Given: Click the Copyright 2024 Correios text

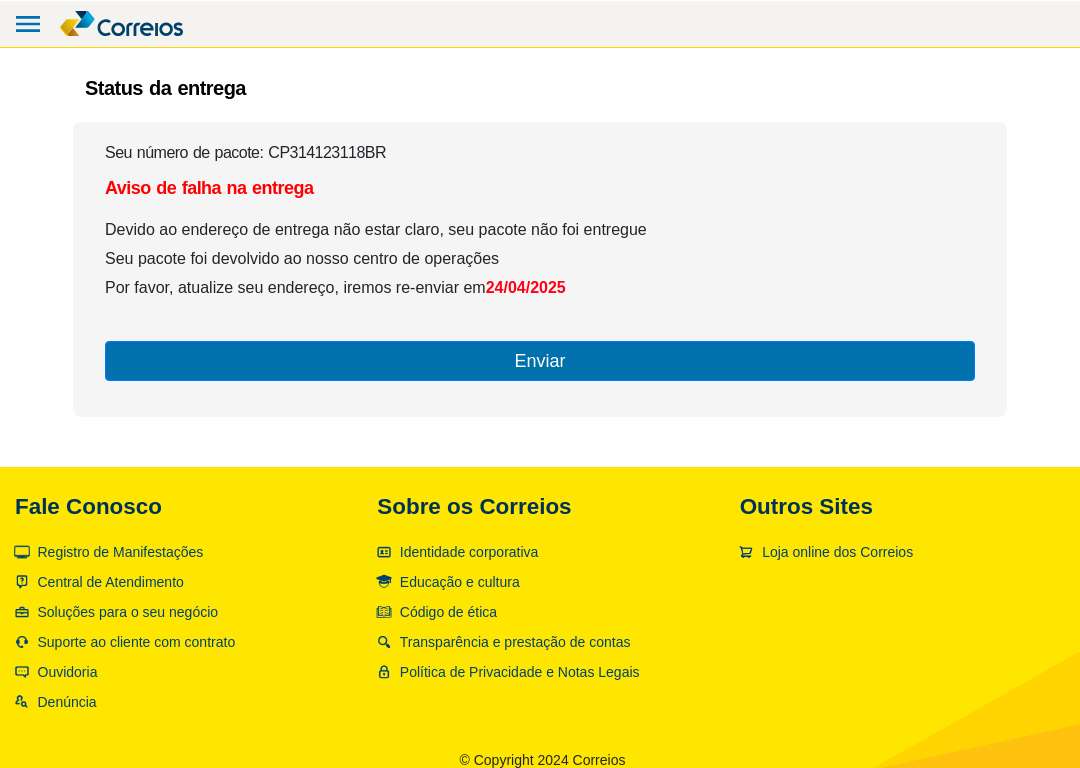Looking at the screenshot, I should tap(542, 760).
